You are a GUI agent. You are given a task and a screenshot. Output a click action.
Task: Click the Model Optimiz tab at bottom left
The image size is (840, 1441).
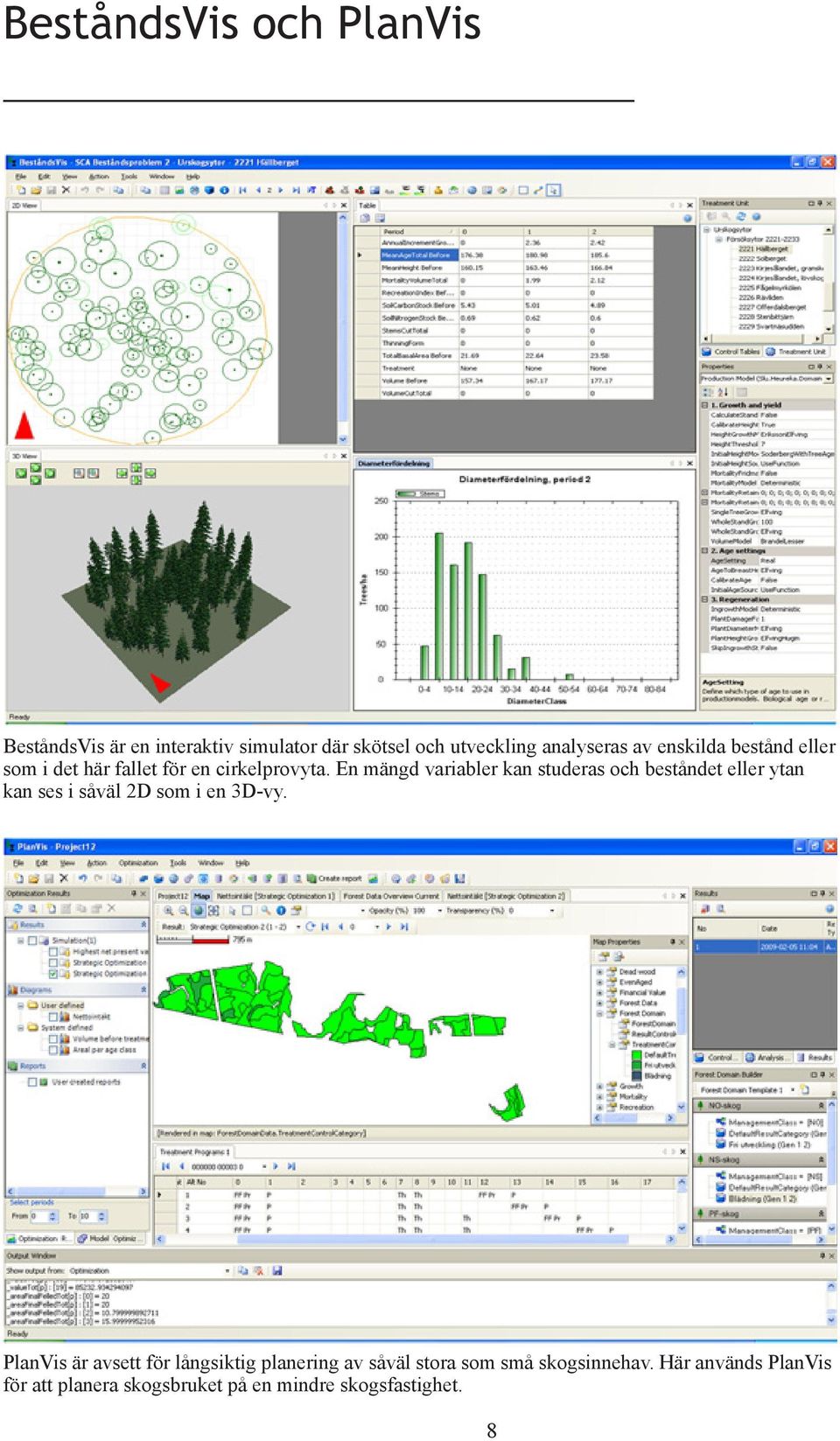click(x=108, y=1239)
